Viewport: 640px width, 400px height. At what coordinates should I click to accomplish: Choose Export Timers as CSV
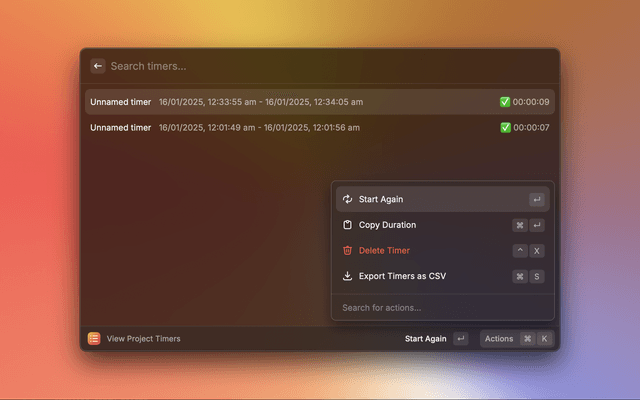[402, 276]
